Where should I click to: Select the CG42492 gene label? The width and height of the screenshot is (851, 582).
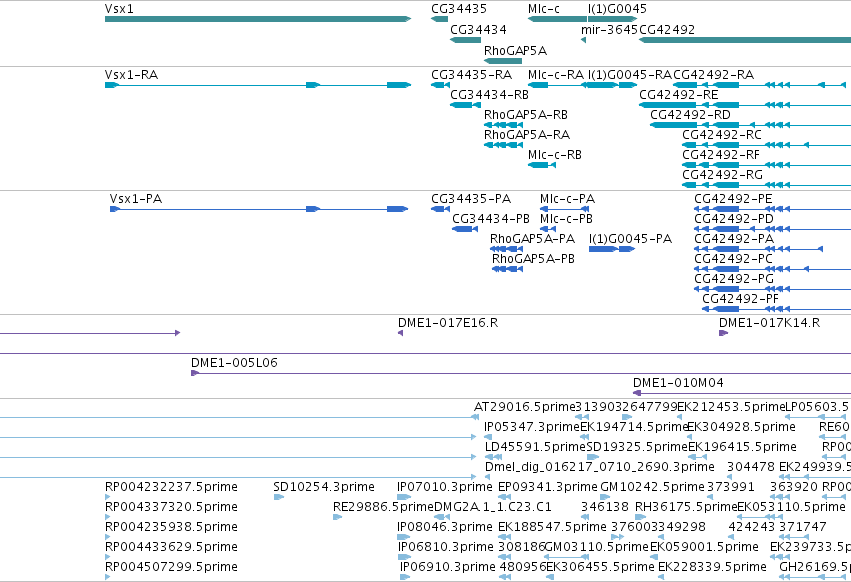pyautogui.click(x=667, y=29)
